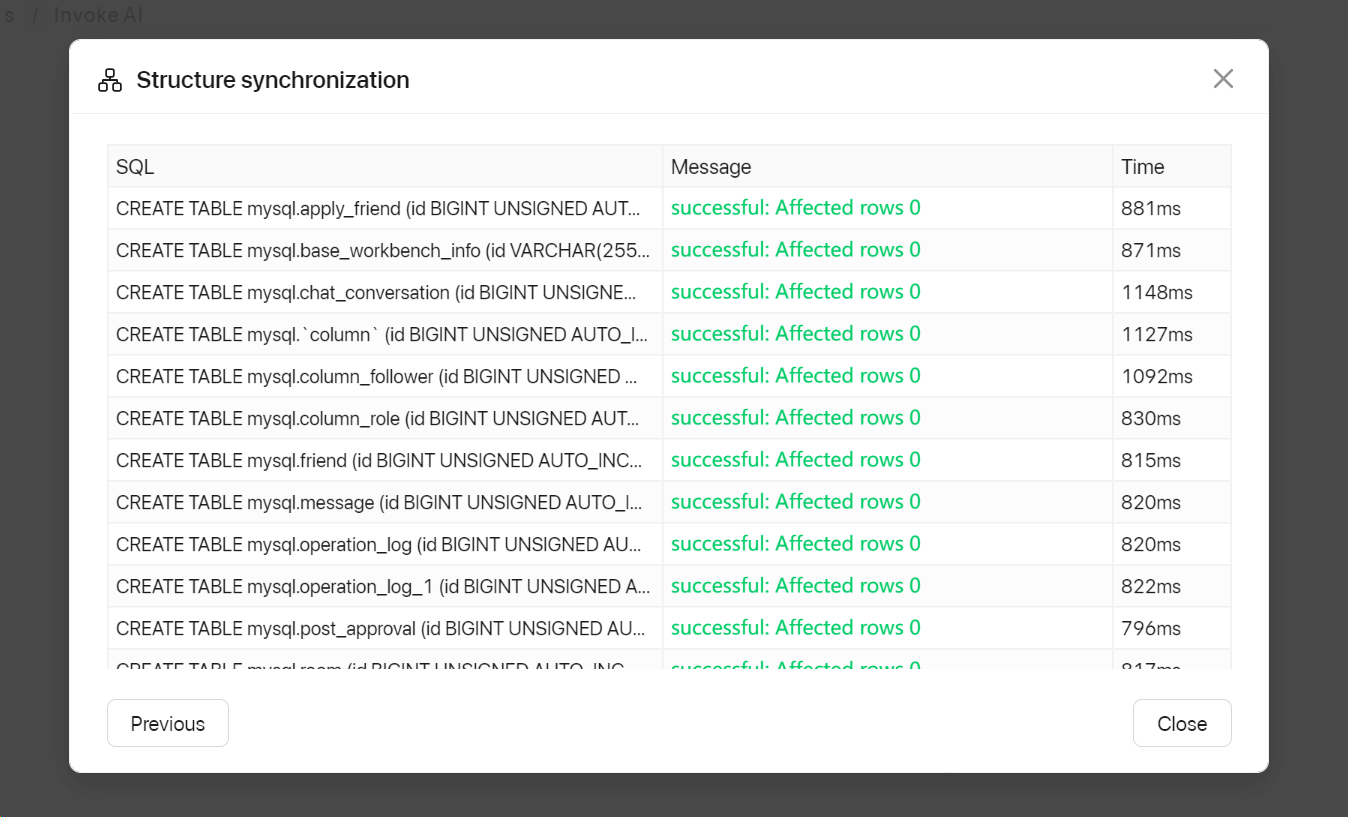Click the Message column header
This screenshot has width=1348, height=817.
pos(888,166)
